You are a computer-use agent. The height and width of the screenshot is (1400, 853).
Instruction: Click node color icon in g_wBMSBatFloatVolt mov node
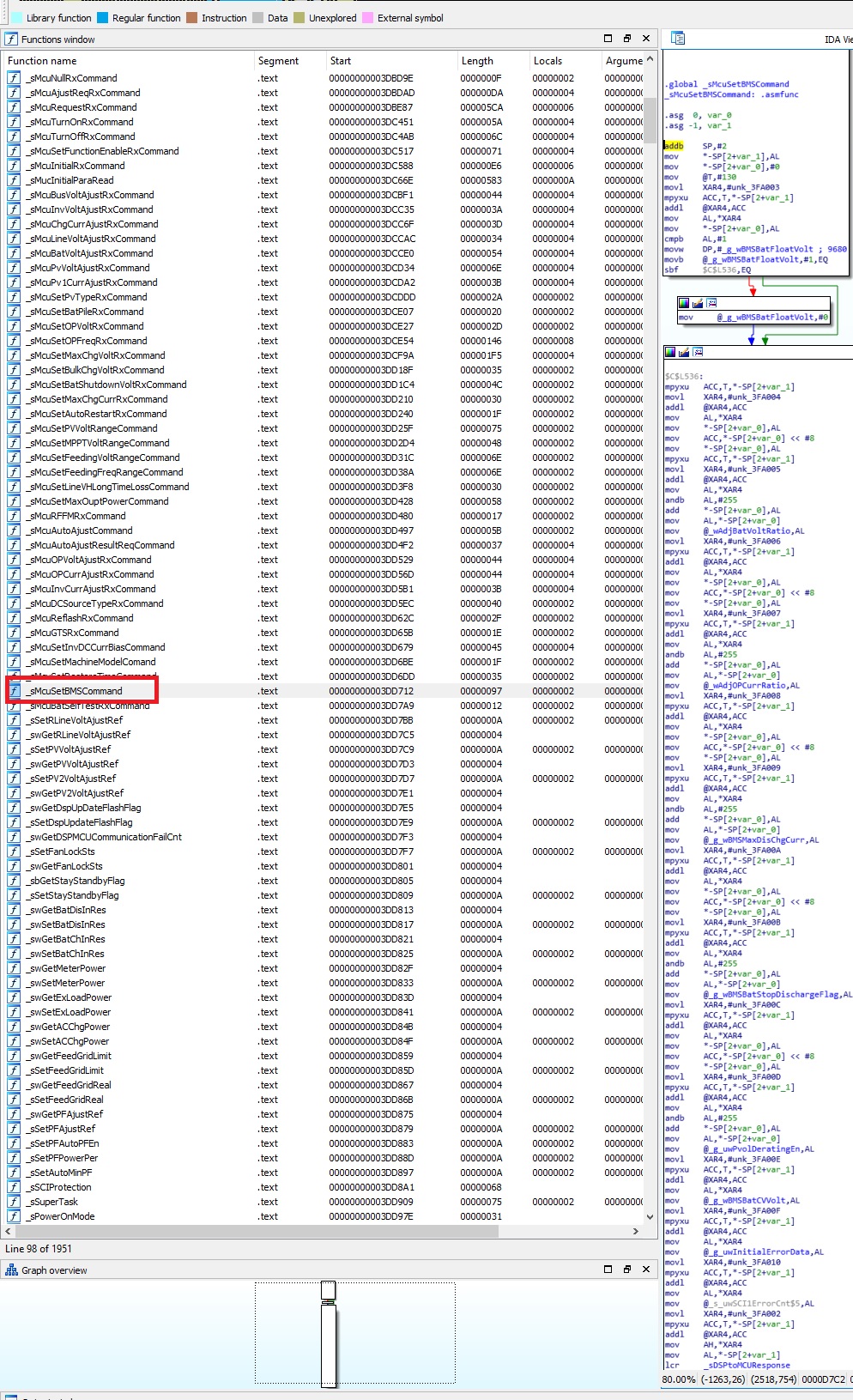[x=684, y=303]
